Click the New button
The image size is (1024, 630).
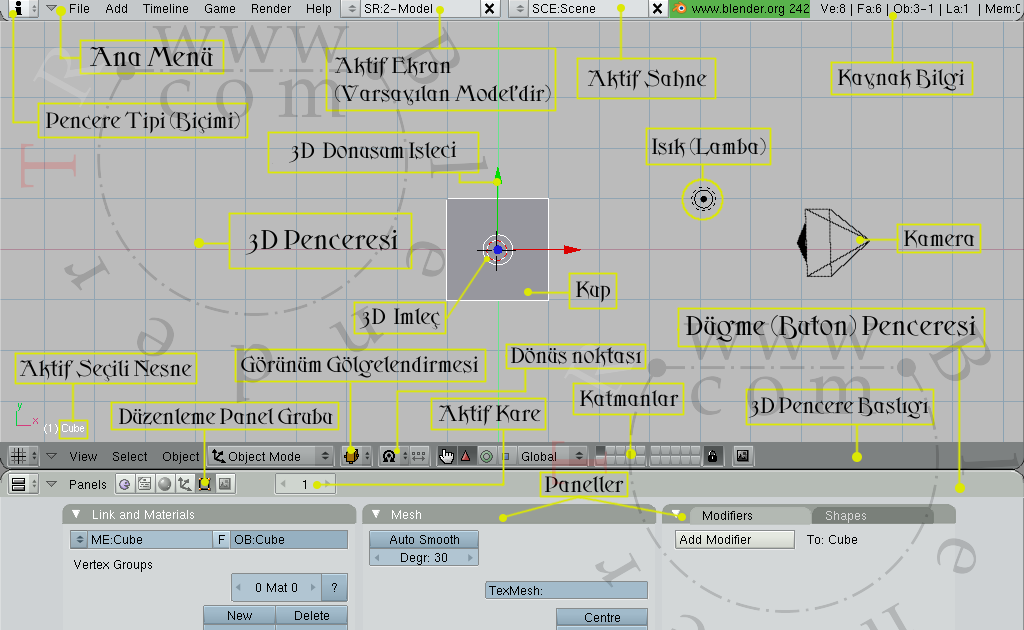239,615
